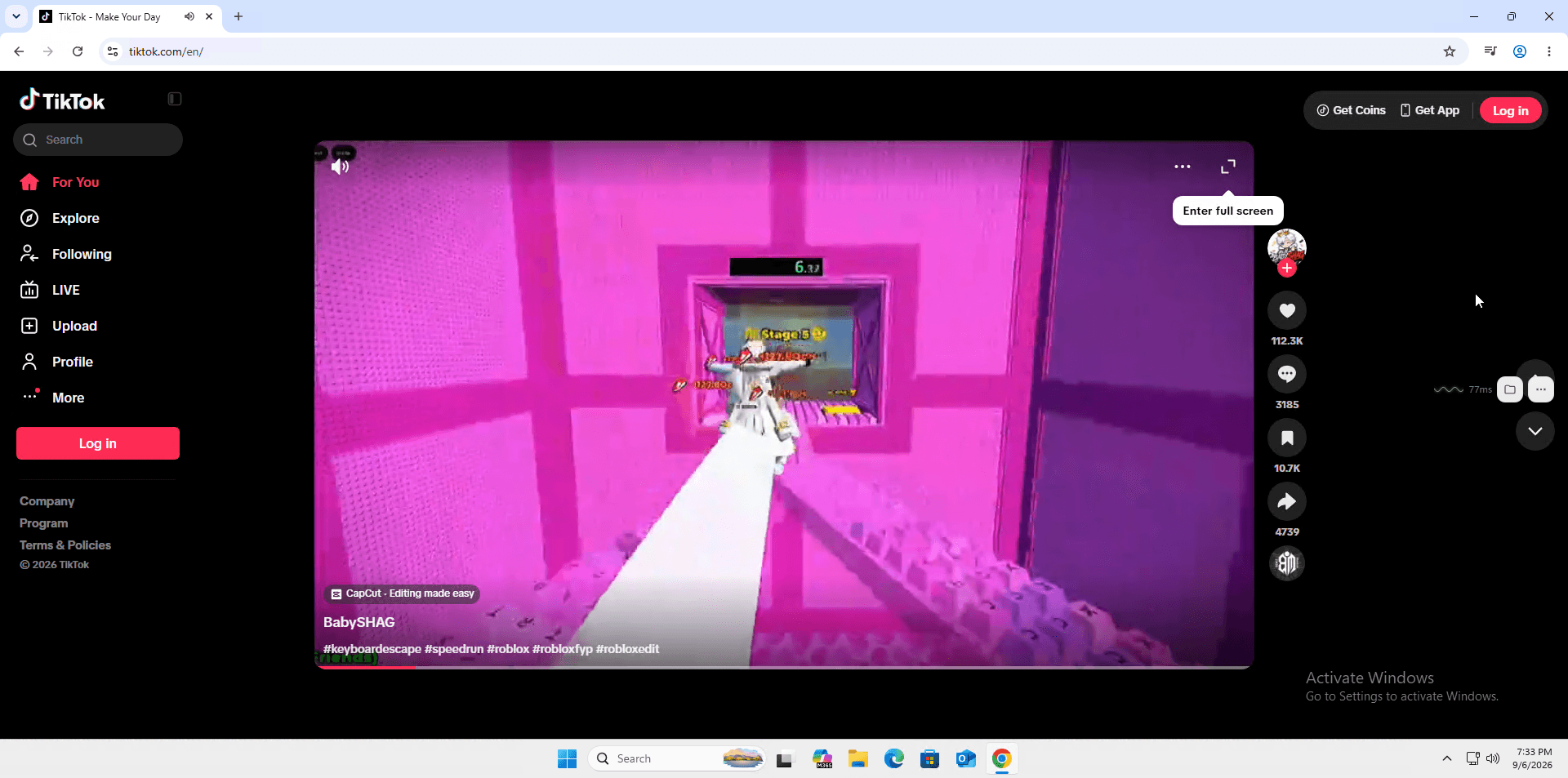
Task: Open comments on the video
Action: pos(1287,374)
